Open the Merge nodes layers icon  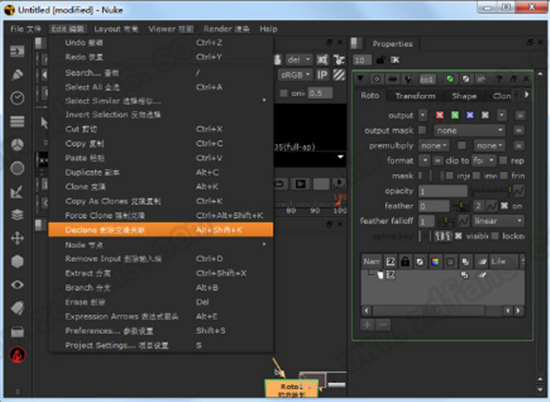[17, 215]
